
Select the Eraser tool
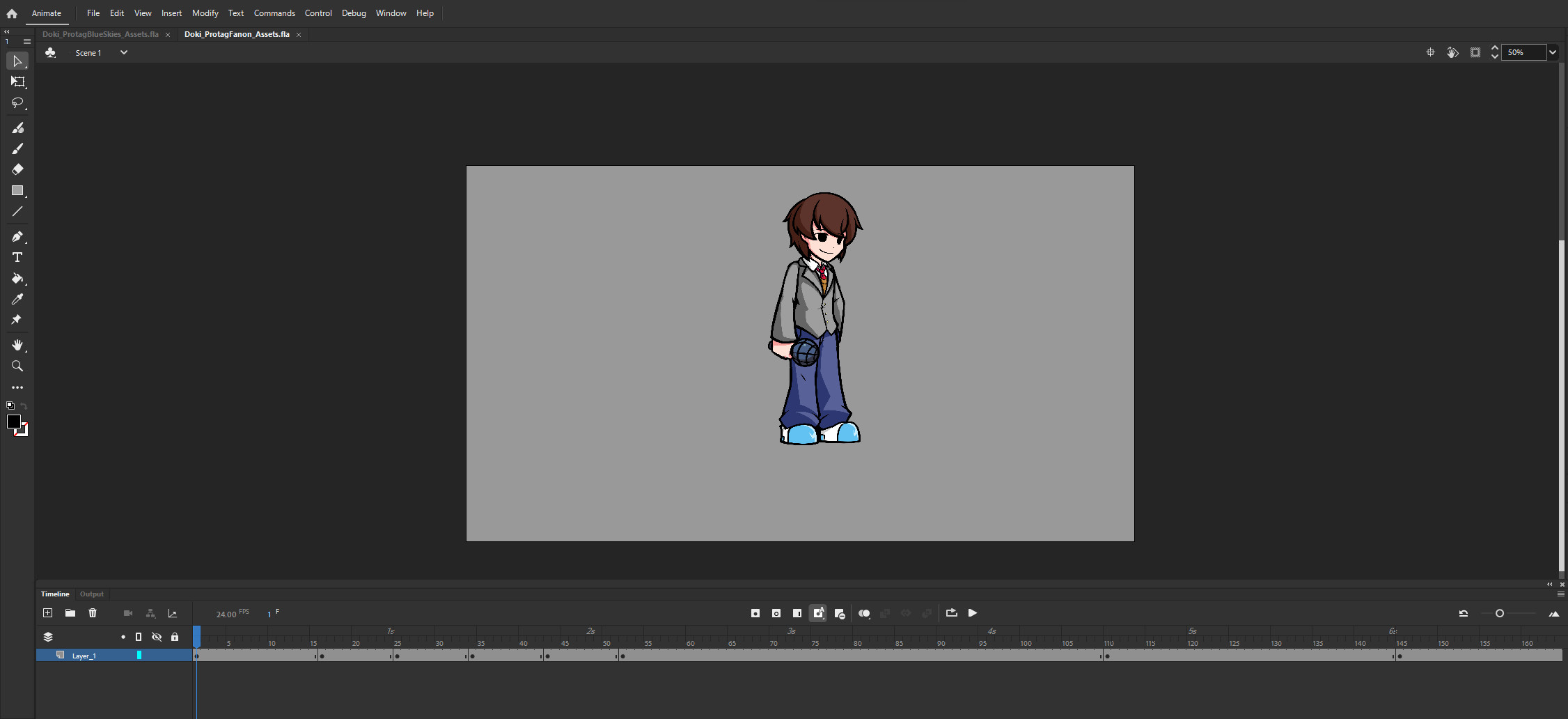pyautogui.click(x=17, y=169)
